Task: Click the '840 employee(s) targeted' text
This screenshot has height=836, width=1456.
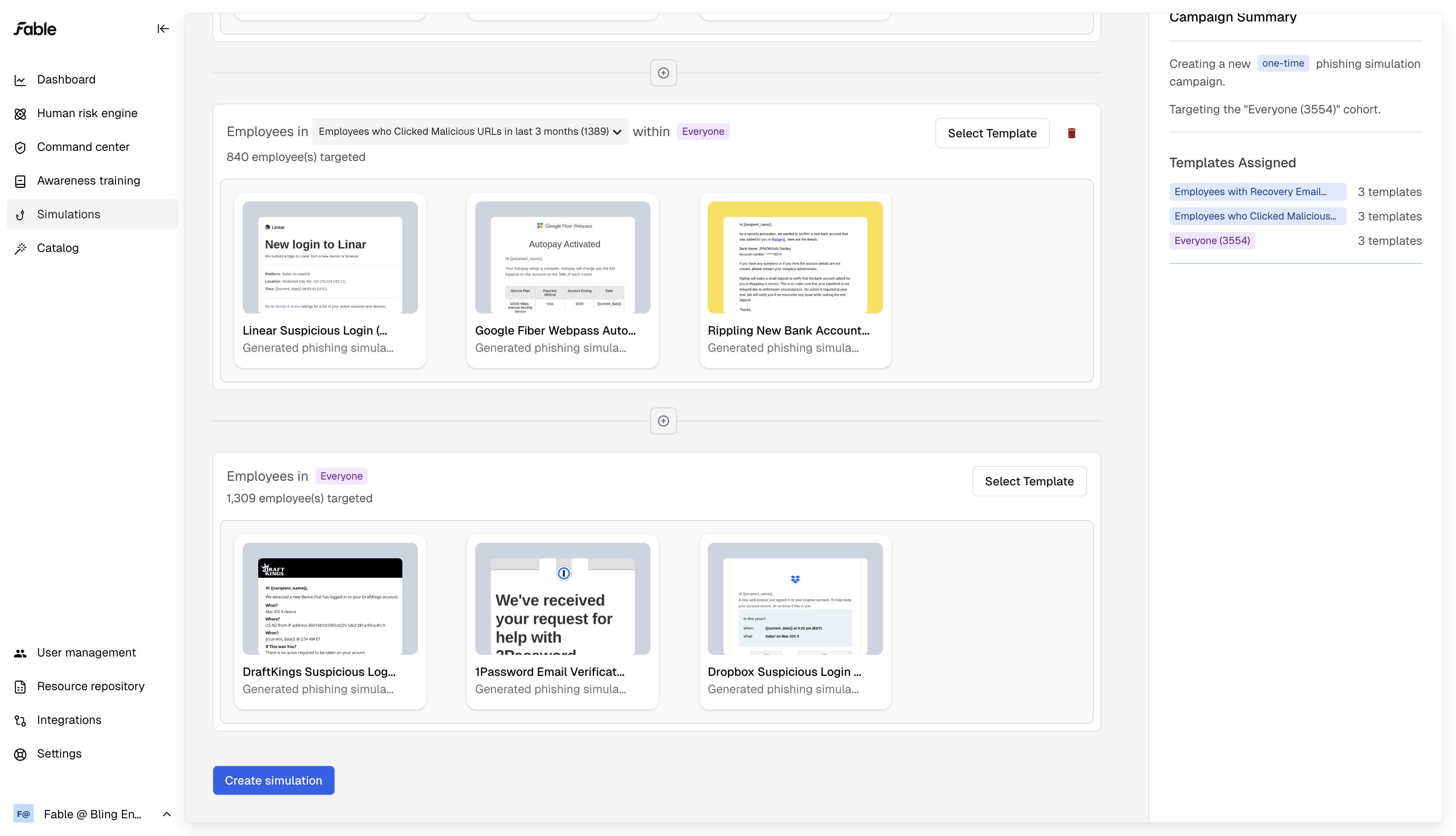Action: coord(296,157)
